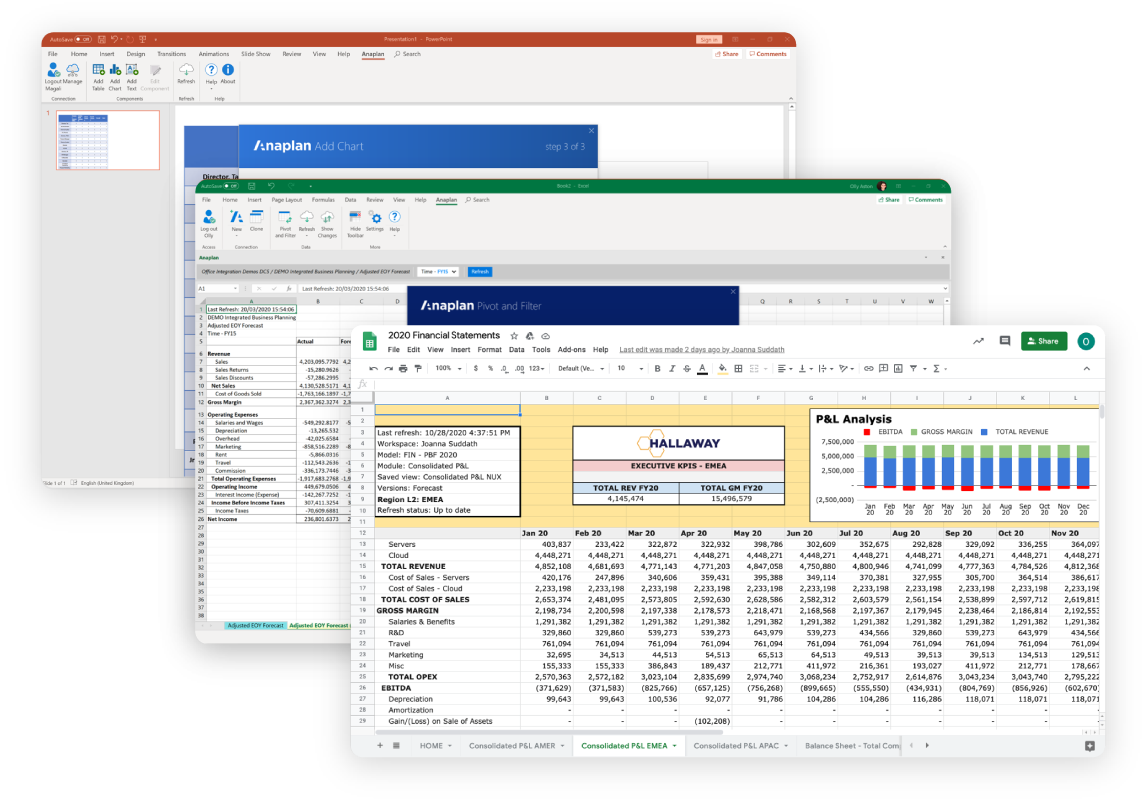
Task: Switch to Consolidated P&L APAC sheet tab
Action: click(x=736, y=746)
